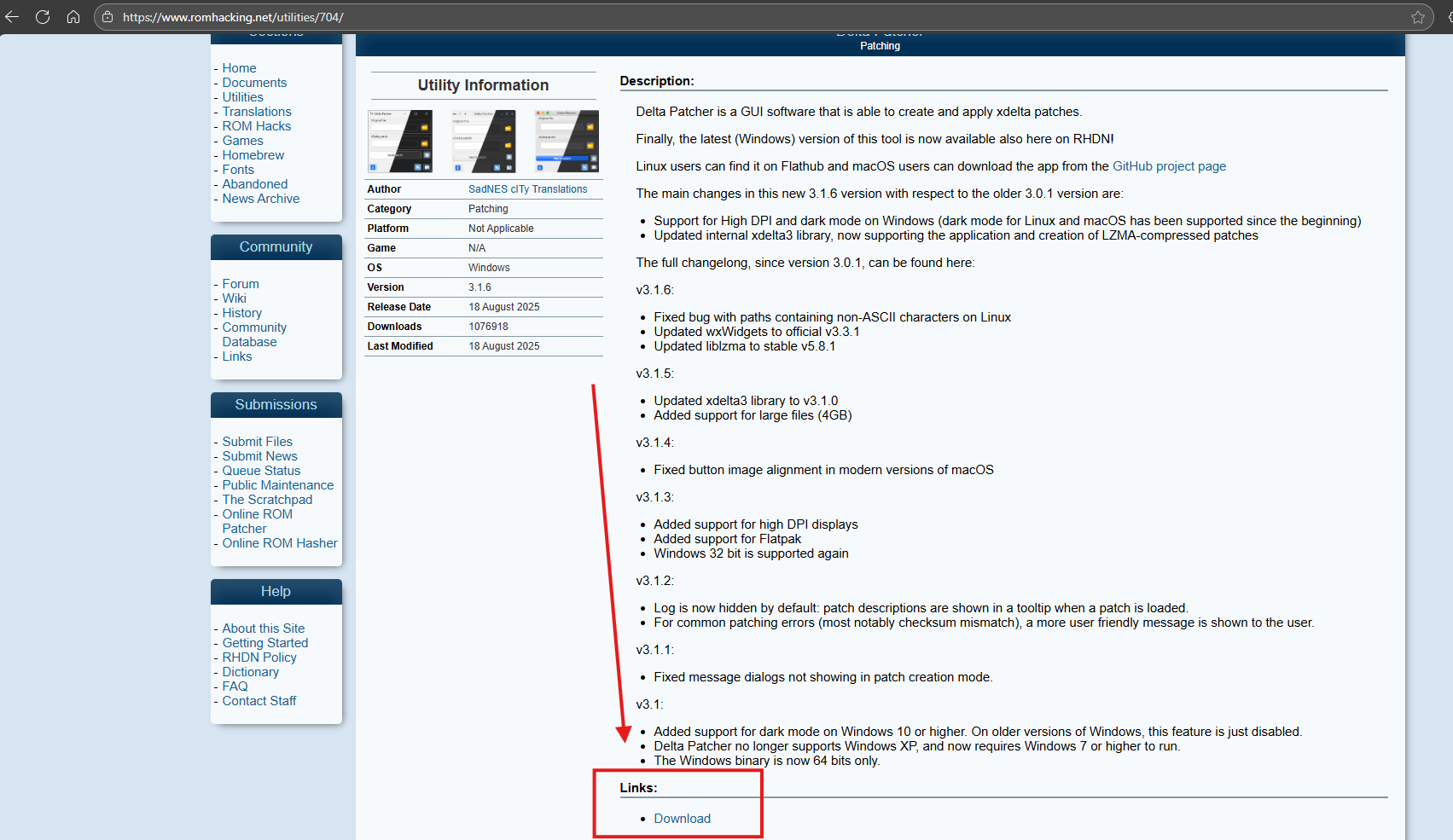Image resolution: width=1453 pixels, height=840 pixels.
Task: Open the Home link in sidebar
Action: 239,68
